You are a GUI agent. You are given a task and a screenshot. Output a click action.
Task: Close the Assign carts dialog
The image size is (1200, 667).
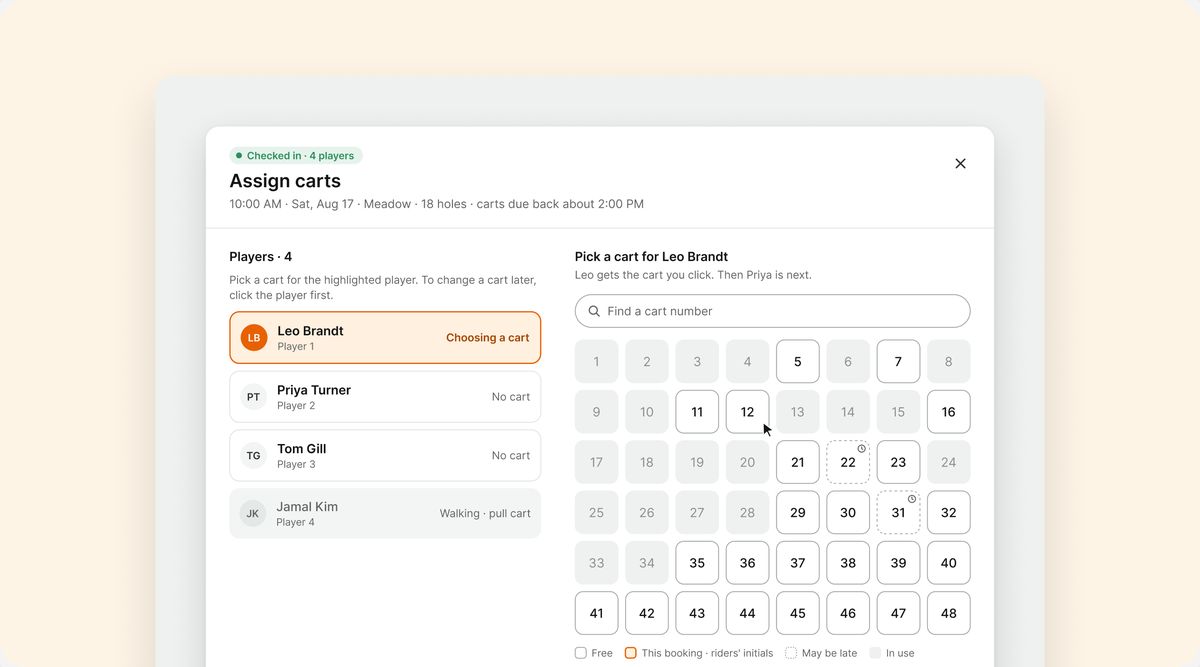pos(960,164)
